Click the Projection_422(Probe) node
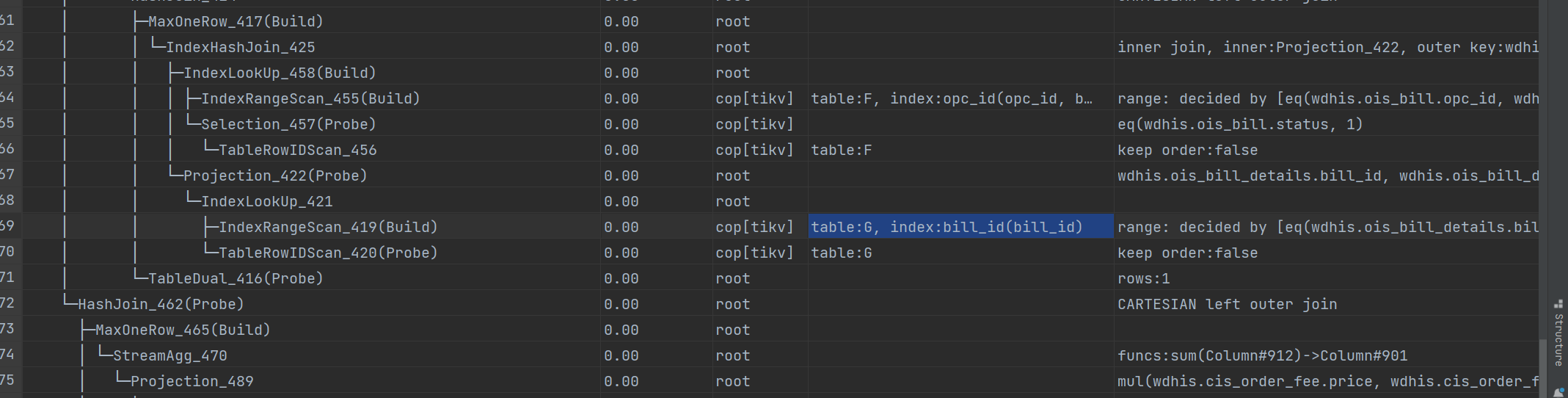This screenshot has width=1568, height=398. pyautogui.click(x=275, y=176)
